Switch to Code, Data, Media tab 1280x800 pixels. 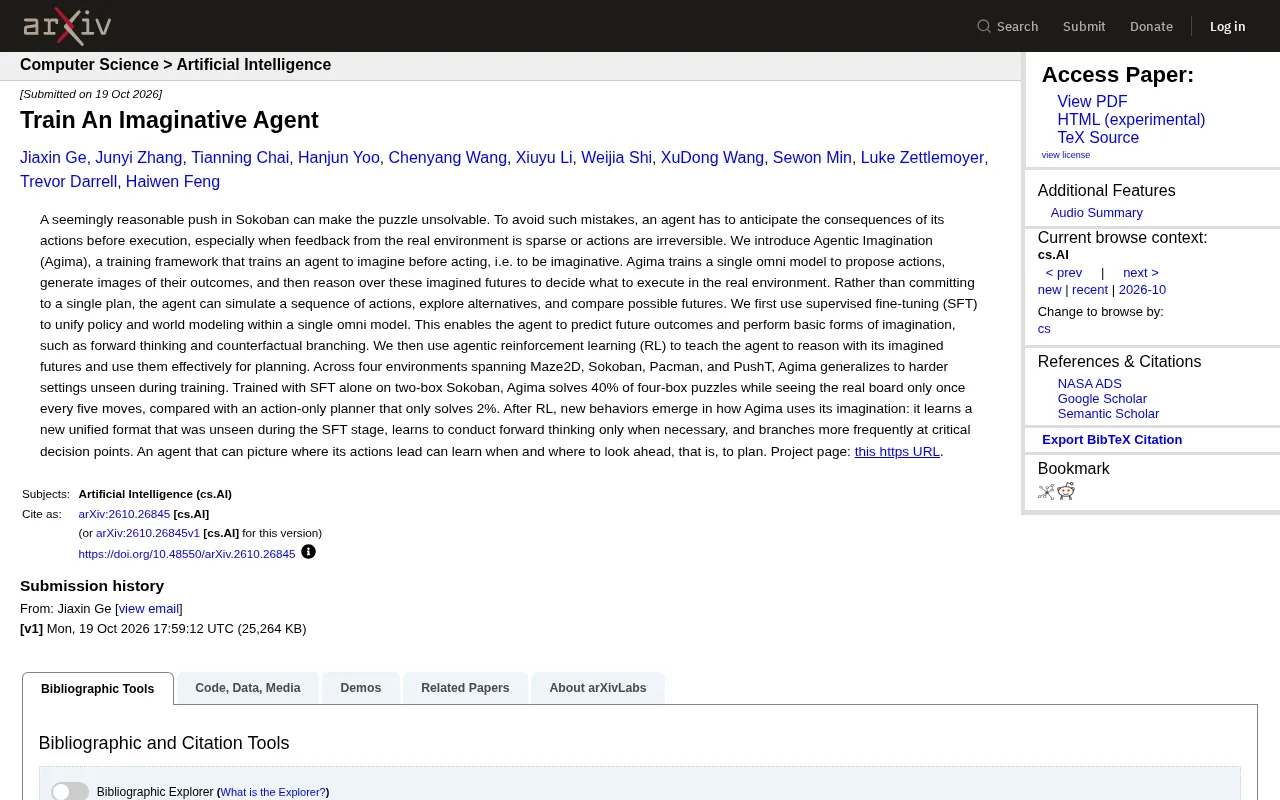tap(248, 688)
